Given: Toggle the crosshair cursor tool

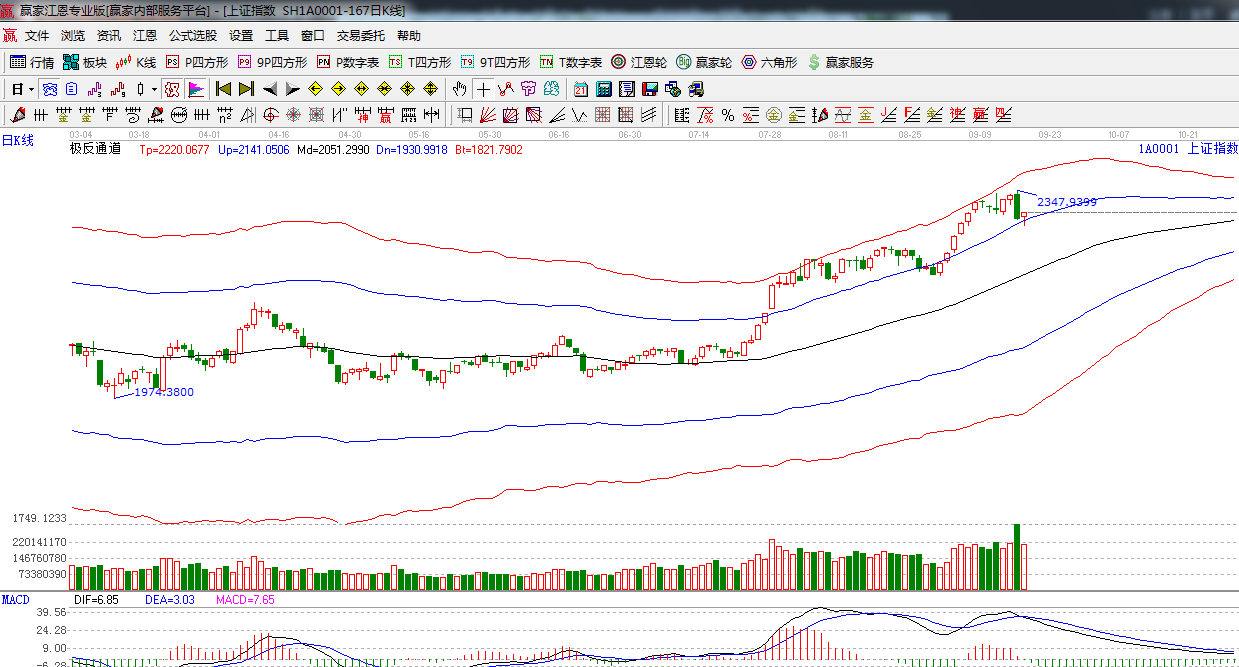Looking at the screenshot, I should [x=484, y=89].
